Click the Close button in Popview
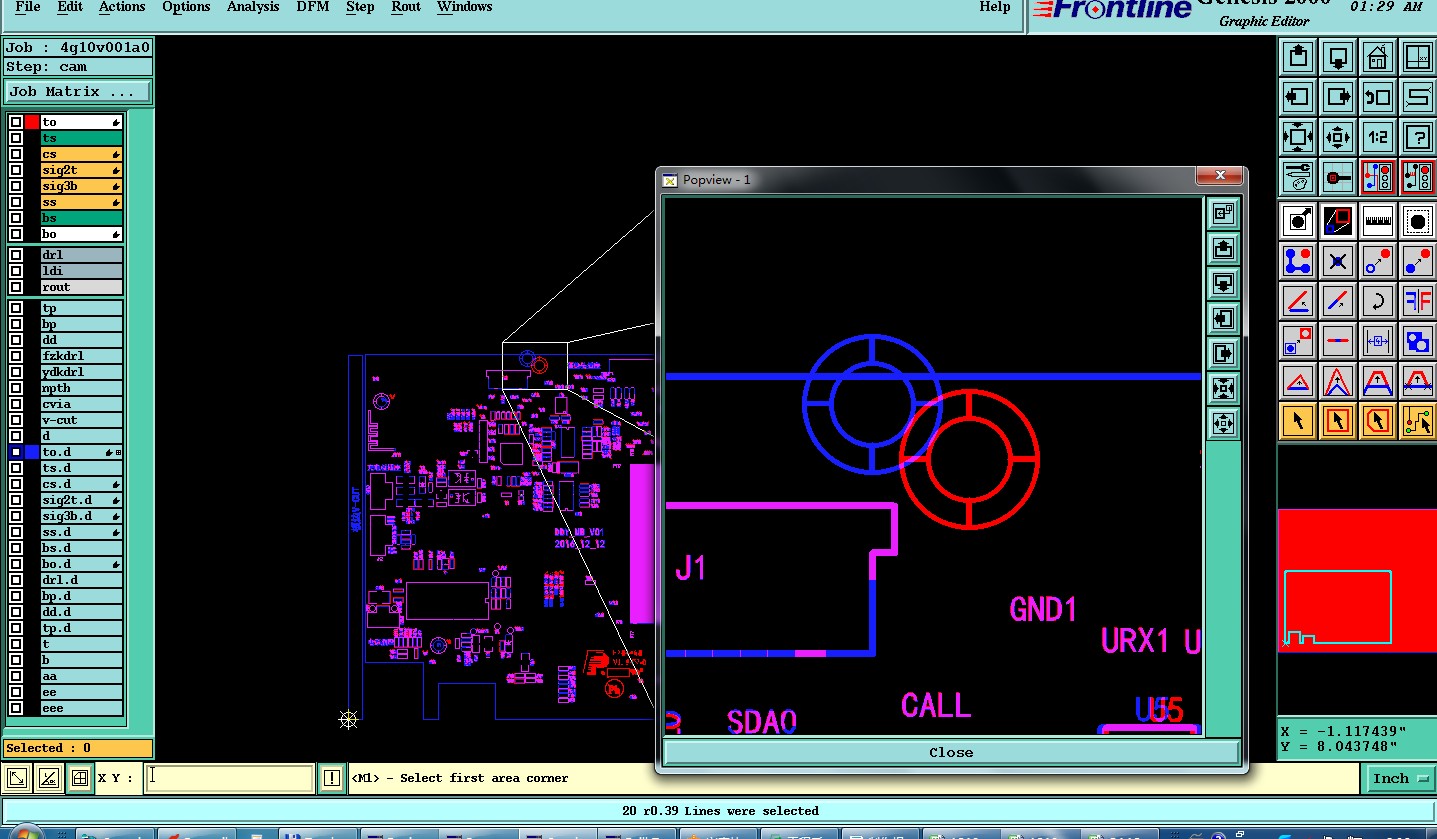This screenshot has width=1437, height=839. (x=951, y=752)
